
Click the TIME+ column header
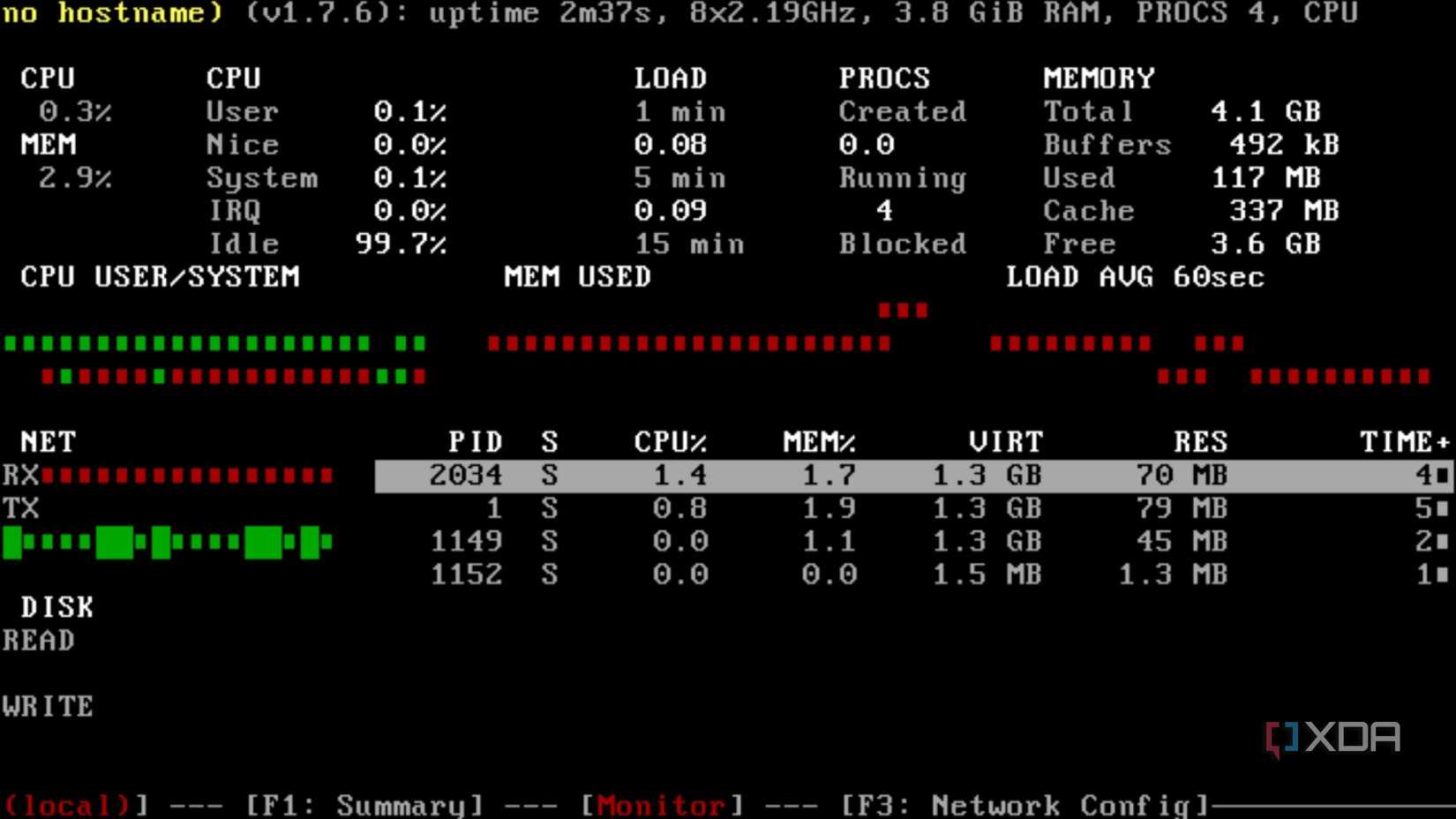[1403, 441]
